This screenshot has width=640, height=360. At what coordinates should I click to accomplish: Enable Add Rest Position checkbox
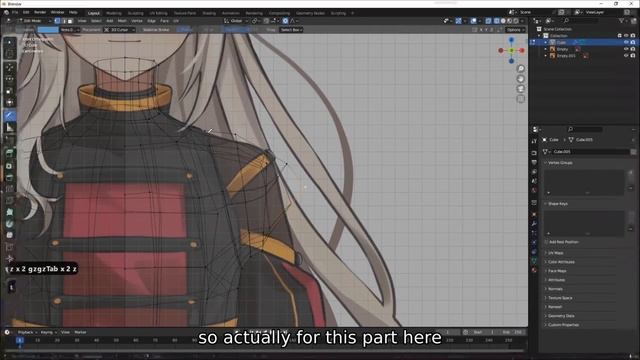coord(547,242)
